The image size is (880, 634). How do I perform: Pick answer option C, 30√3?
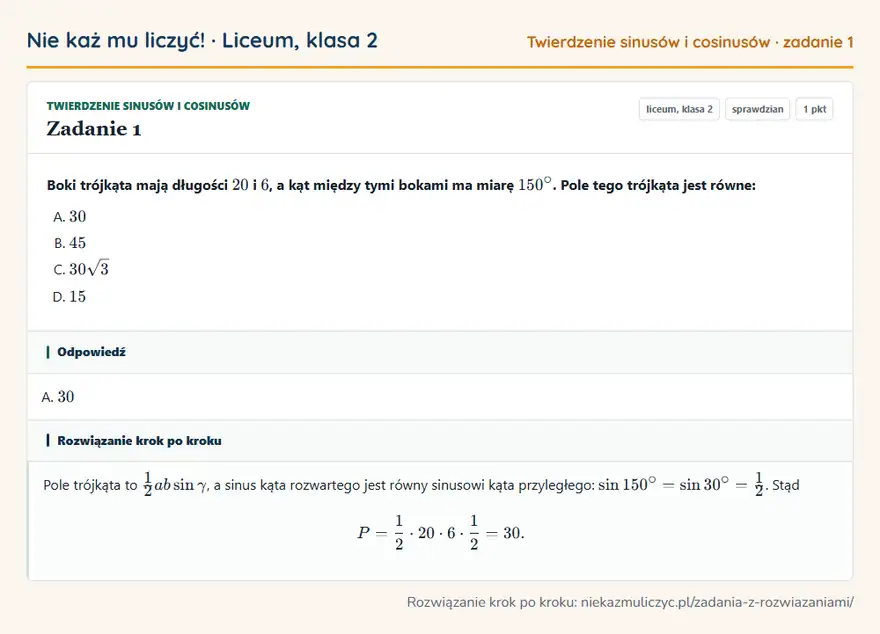pos(81,269)
